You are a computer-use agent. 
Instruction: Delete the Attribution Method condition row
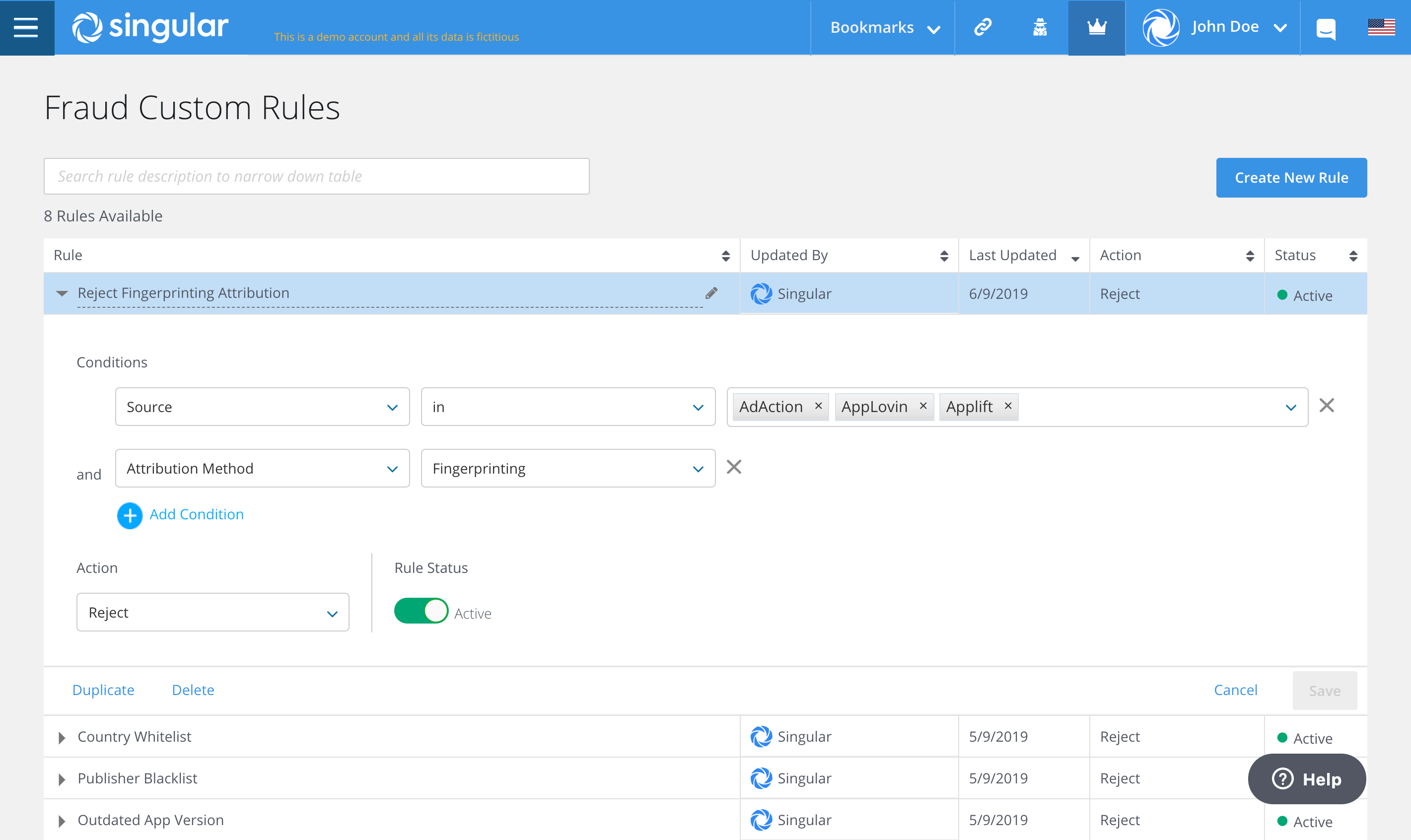click(x=734, y=467)
